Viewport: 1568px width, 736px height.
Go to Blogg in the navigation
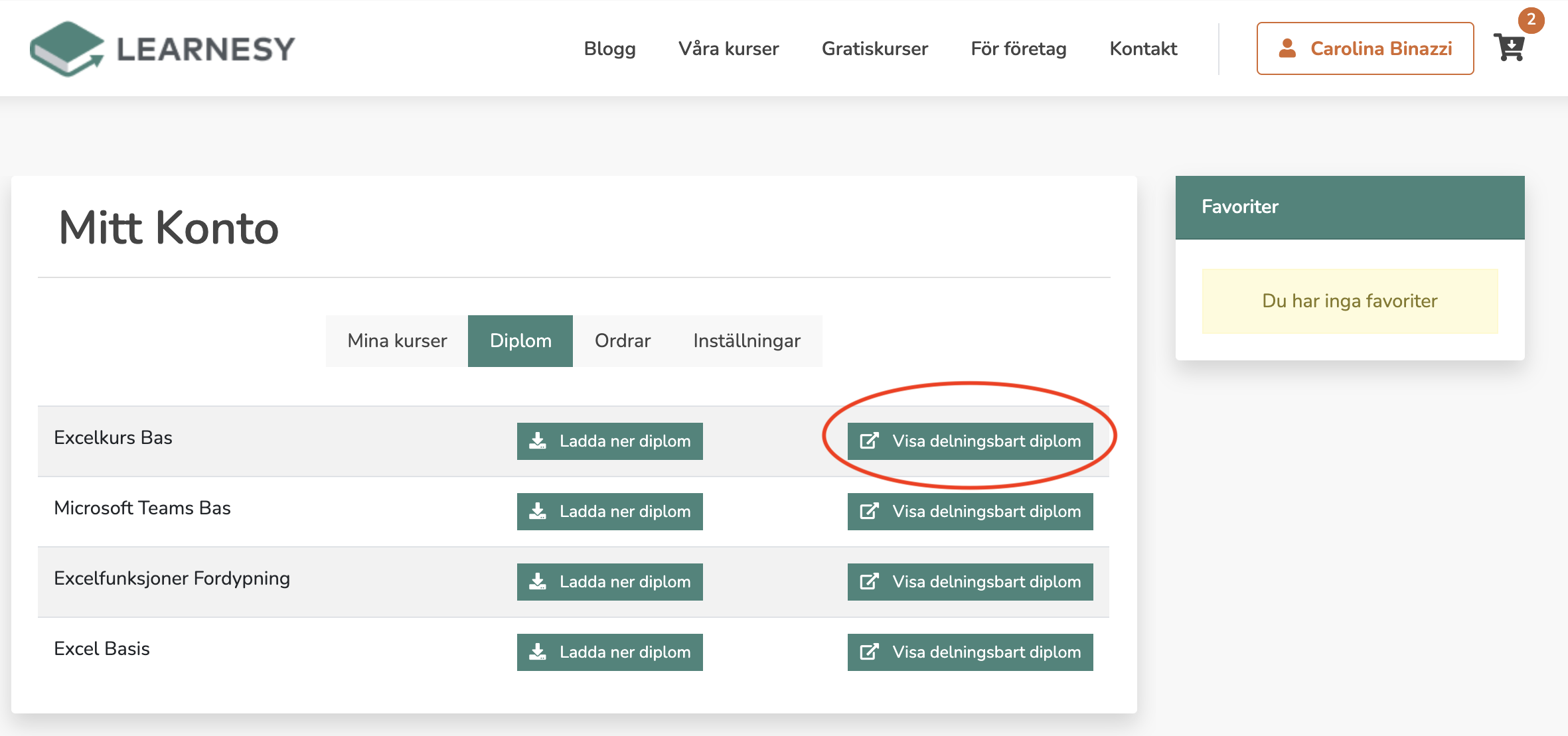tap(609, 48)
